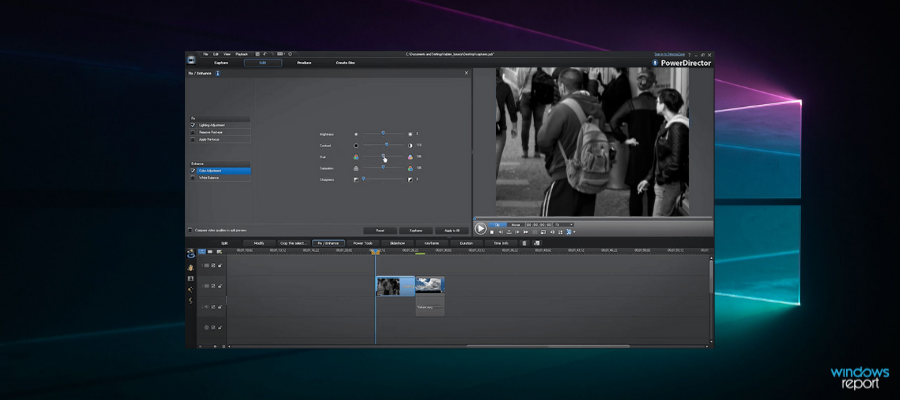Click the high contrast half-circle icon

tap(410, 145)
